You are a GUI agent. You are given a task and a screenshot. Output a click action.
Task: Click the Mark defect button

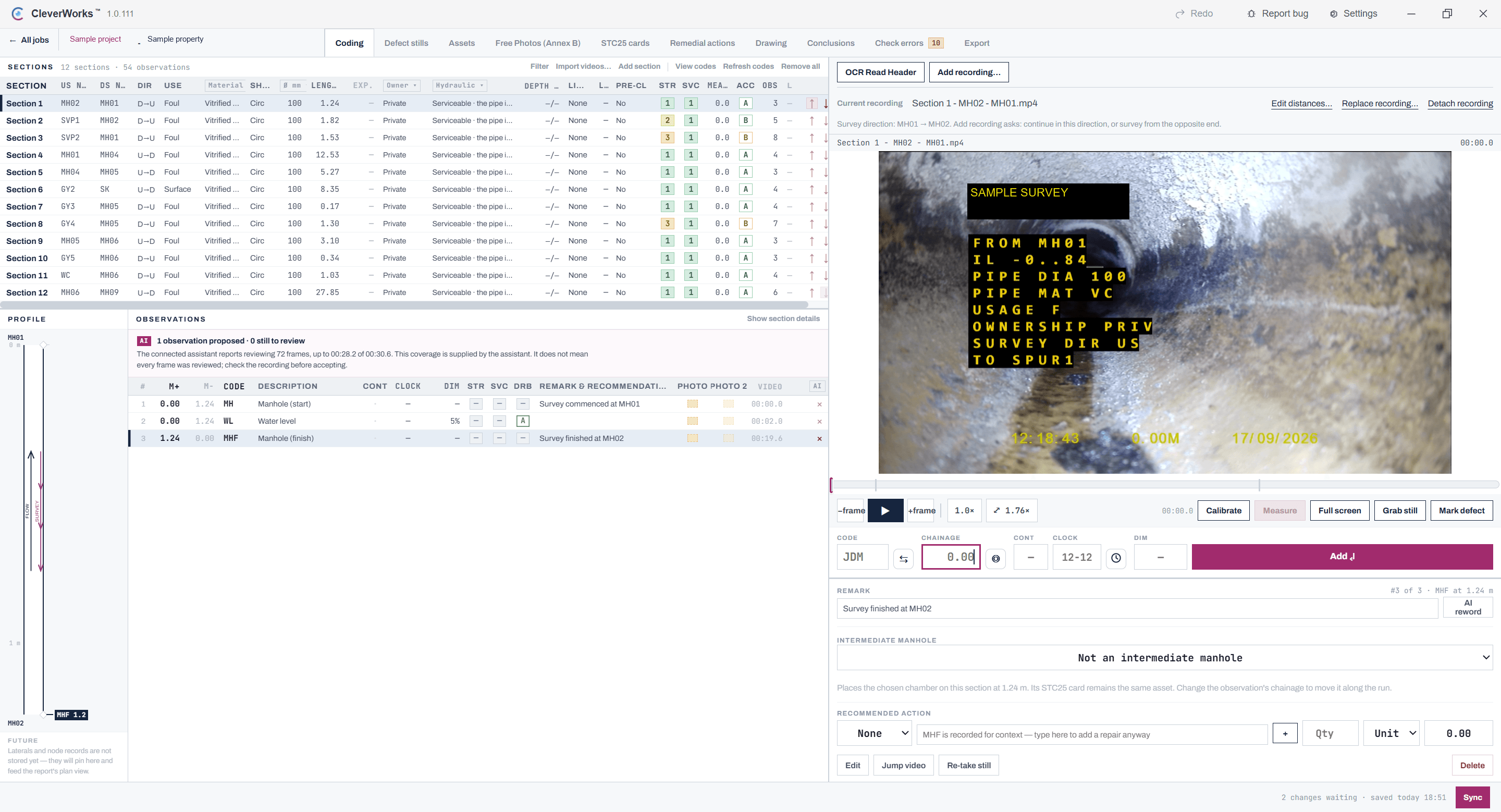(1461, 510)
